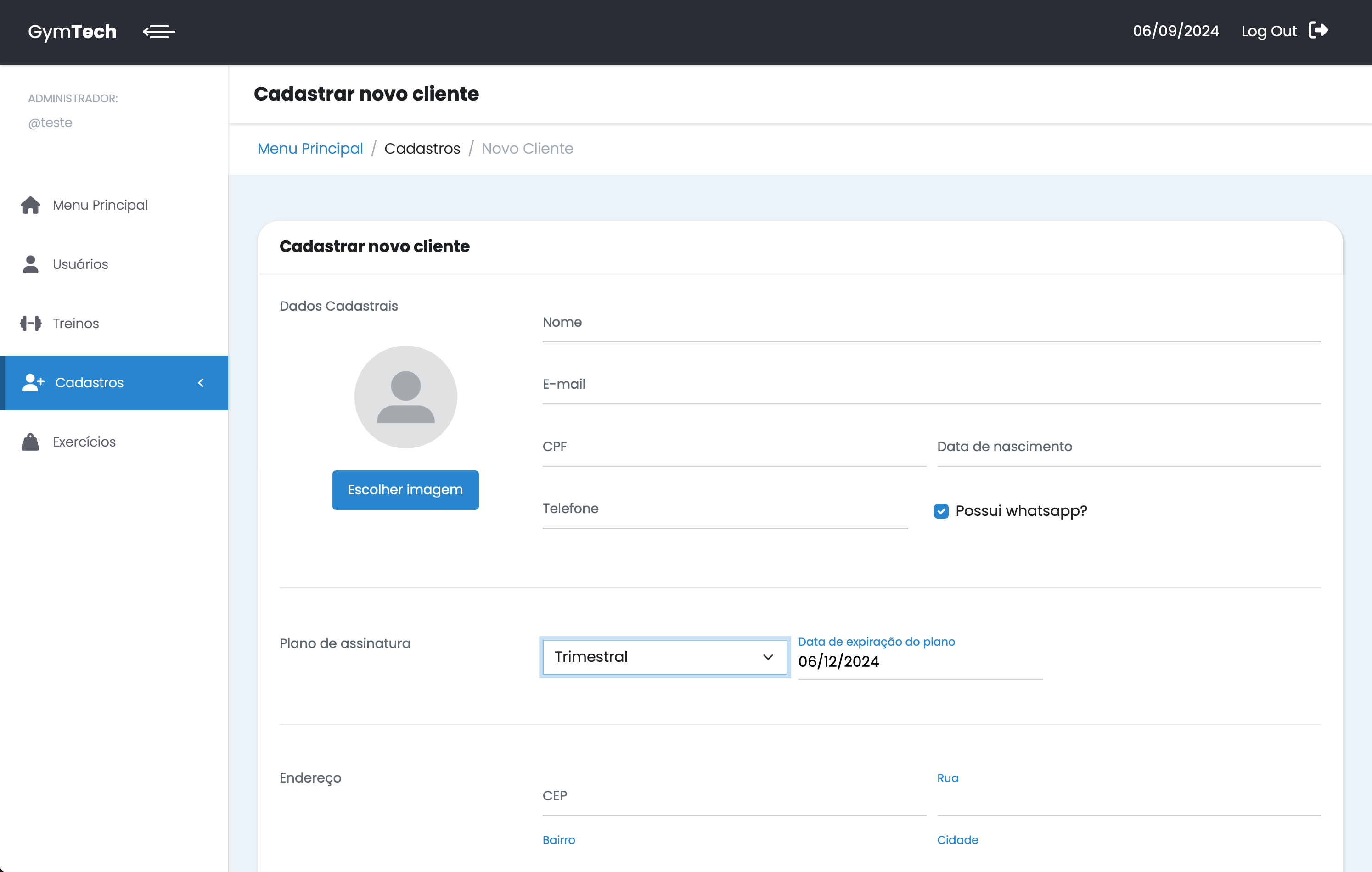Collapse sidebar using hamburger arrow icon

pyautogui.click(x=159, y=31)
